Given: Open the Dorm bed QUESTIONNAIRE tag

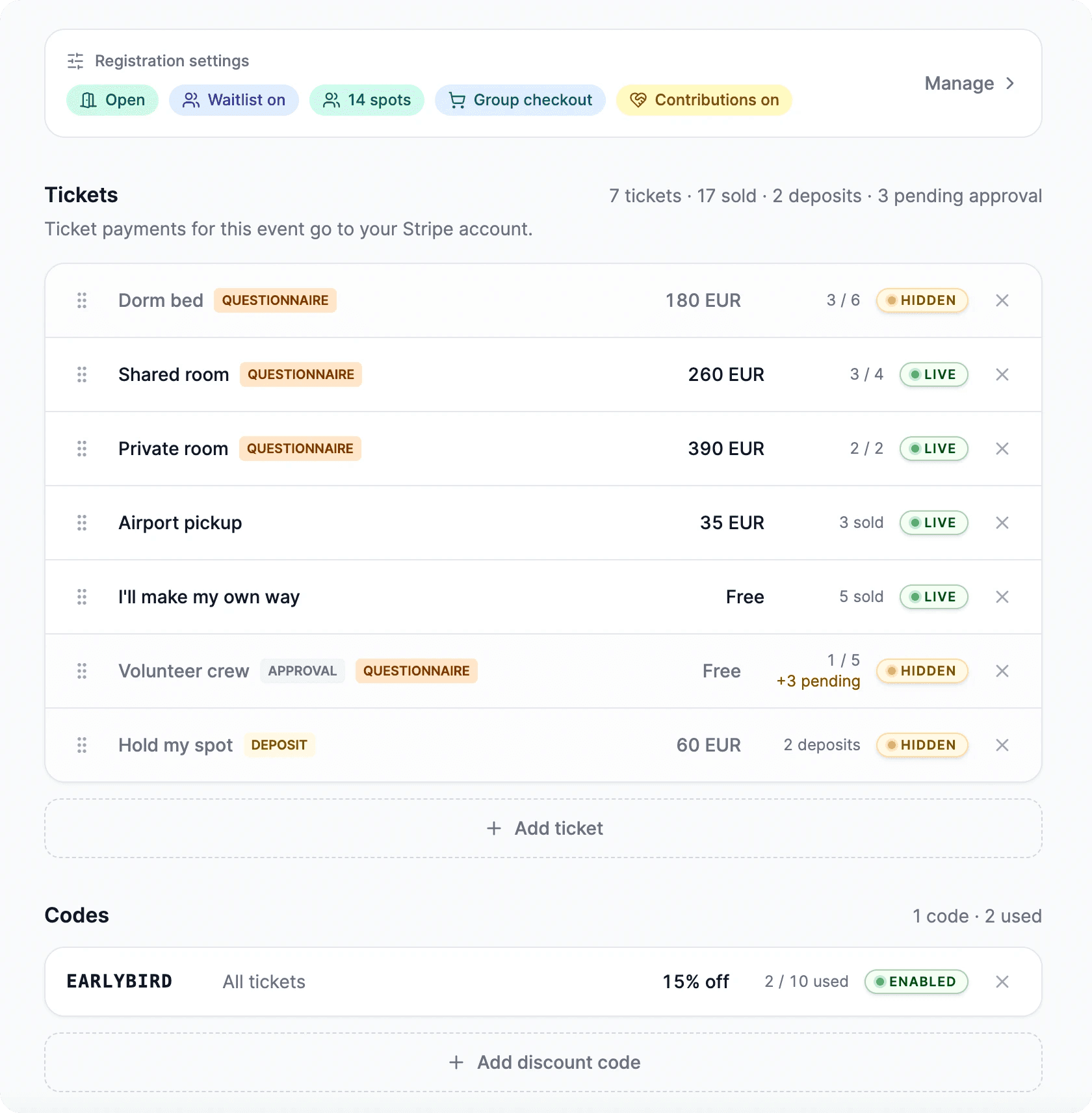Looking at the screenshot, I should [275, 300].
